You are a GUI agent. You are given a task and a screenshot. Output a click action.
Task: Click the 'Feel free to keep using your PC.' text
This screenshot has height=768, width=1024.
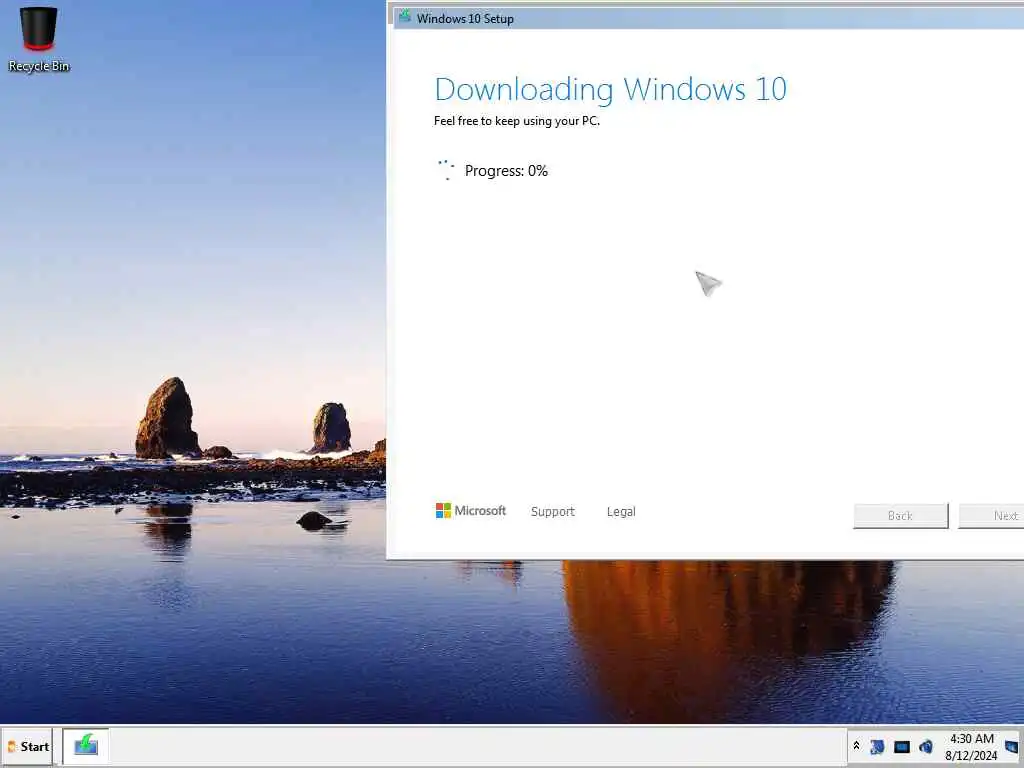coord(517,121)
